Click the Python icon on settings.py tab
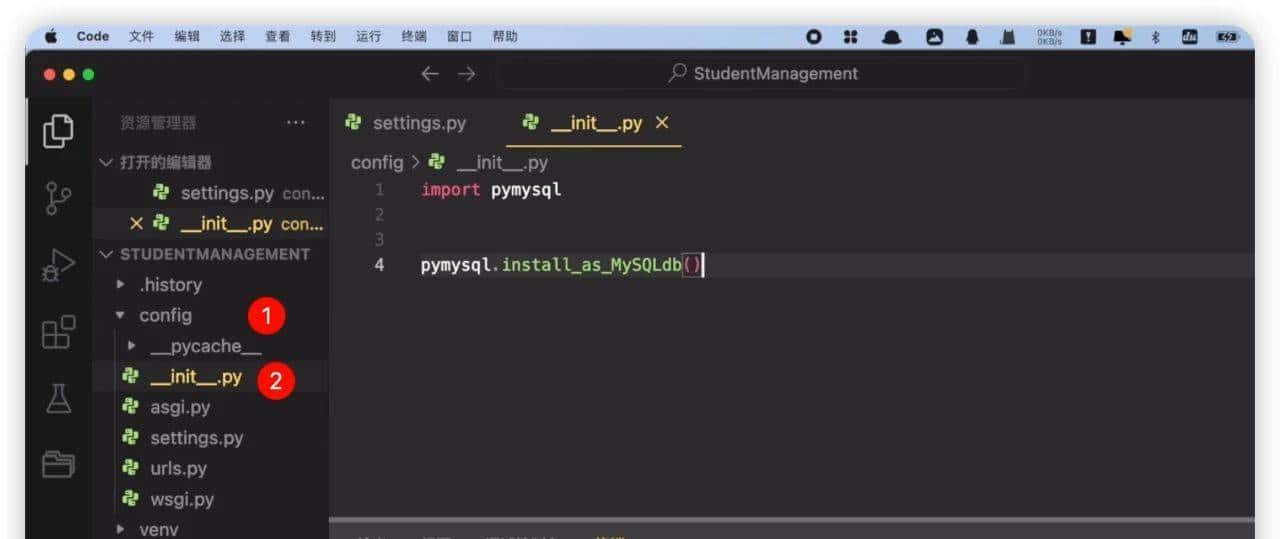Image resolution: width=1280 pixels, height=539 pixels. [x=353, y=123]
